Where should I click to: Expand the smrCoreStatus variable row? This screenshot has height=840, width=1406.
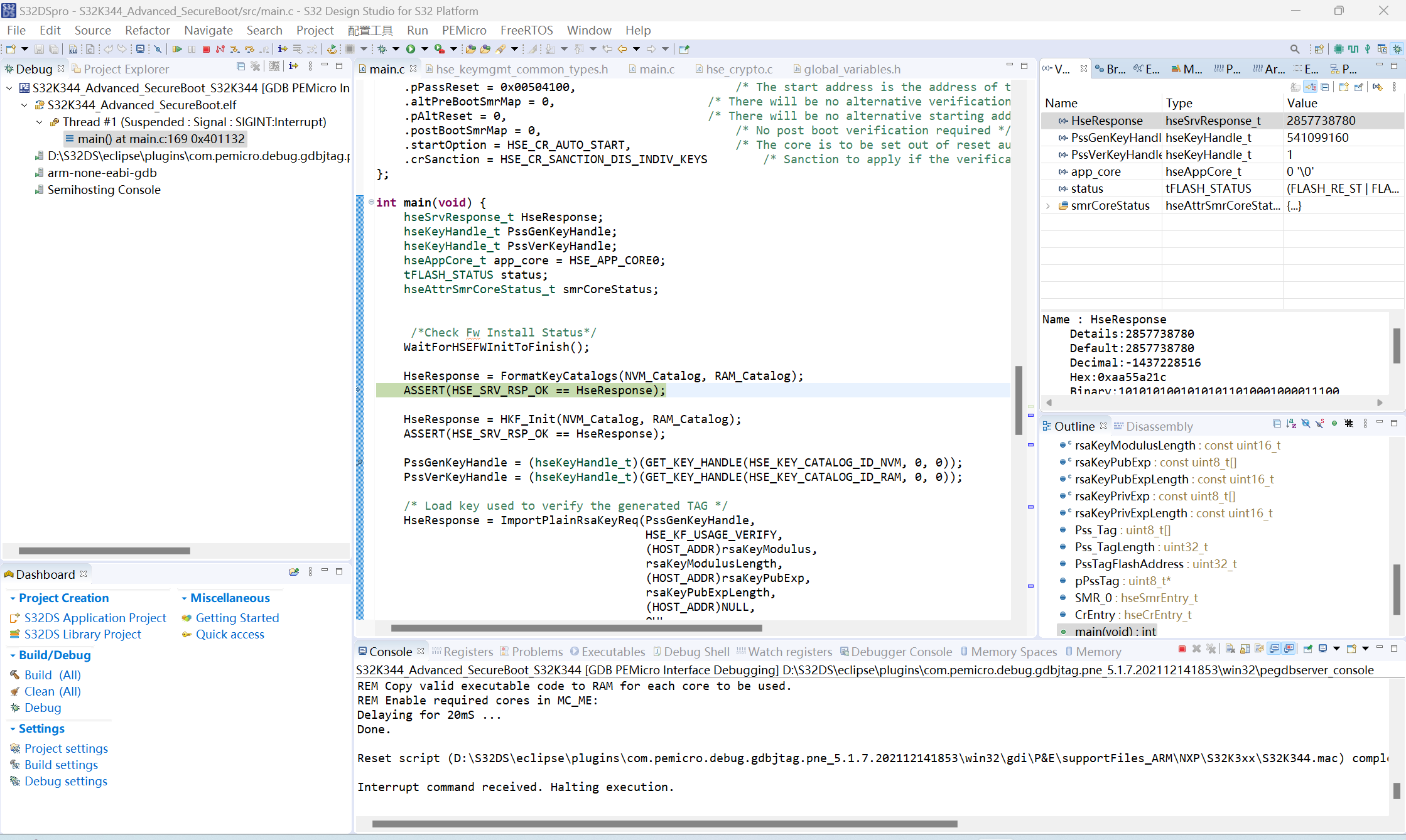point(1048,206)
